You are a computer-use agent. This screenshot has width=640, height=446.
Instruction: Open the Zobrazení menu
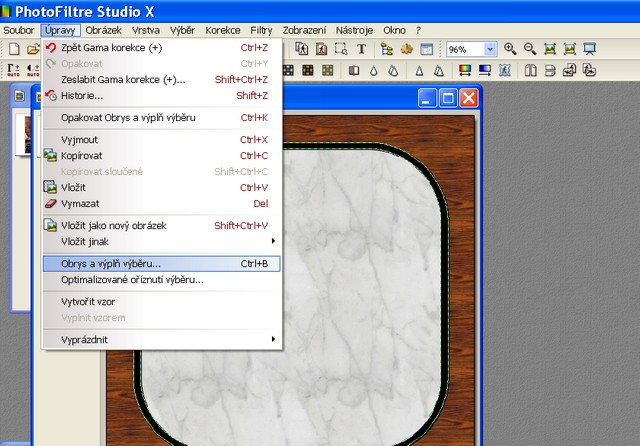click(x=304, y=30)
